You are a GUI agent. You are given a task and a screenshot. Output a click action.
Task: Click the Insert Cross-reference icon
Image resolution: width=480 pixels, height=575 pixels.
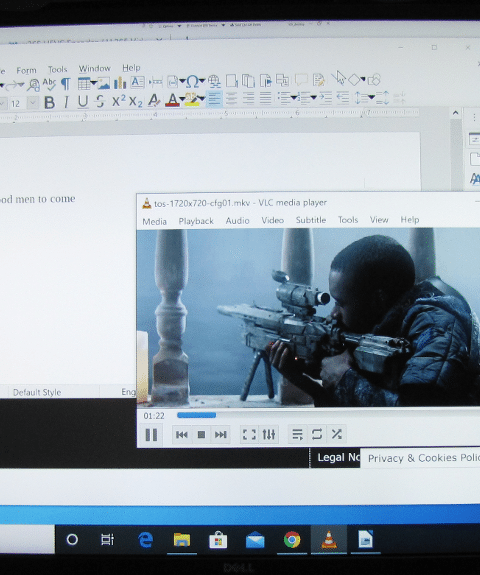(282, 80)
